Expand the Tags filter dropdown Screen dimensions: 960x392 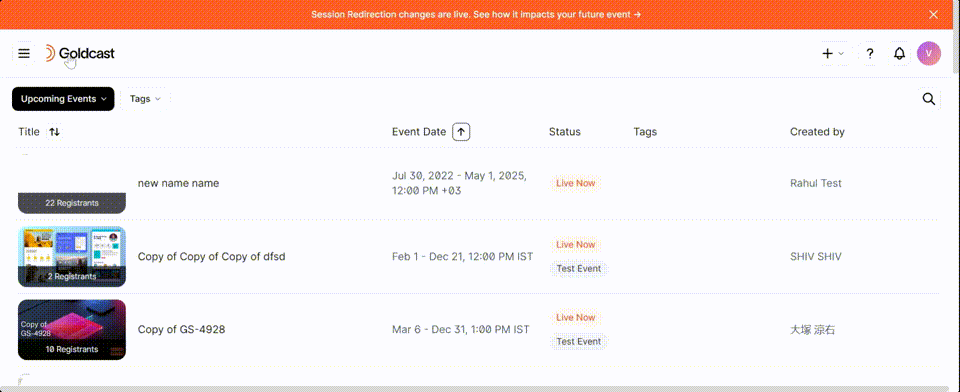(145, 99)
